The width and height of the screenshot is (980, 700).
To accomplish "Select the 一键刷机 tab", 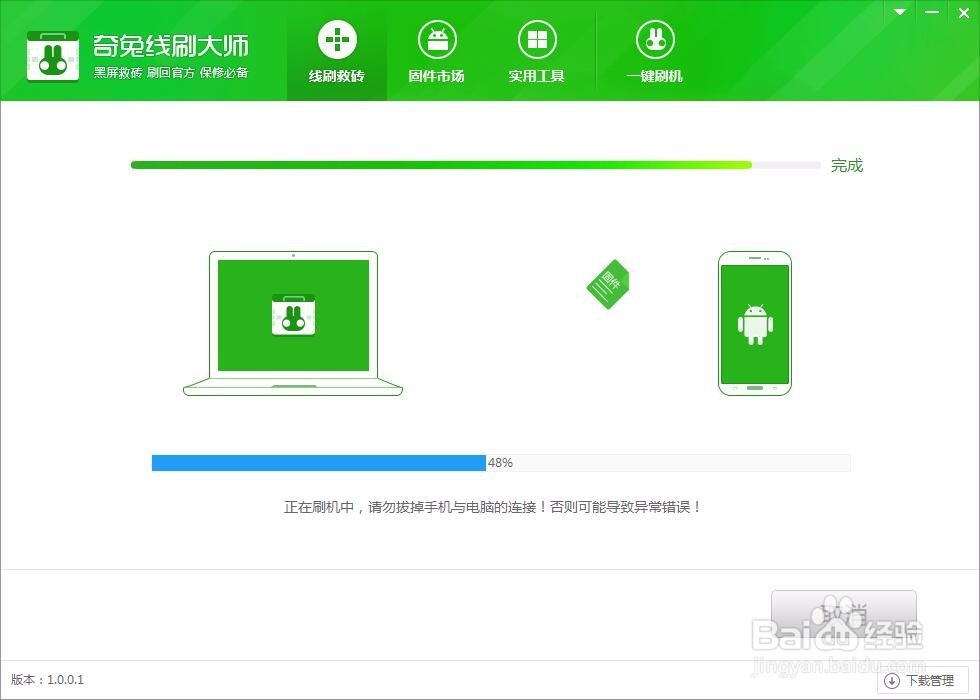I will tap(654, 50).
